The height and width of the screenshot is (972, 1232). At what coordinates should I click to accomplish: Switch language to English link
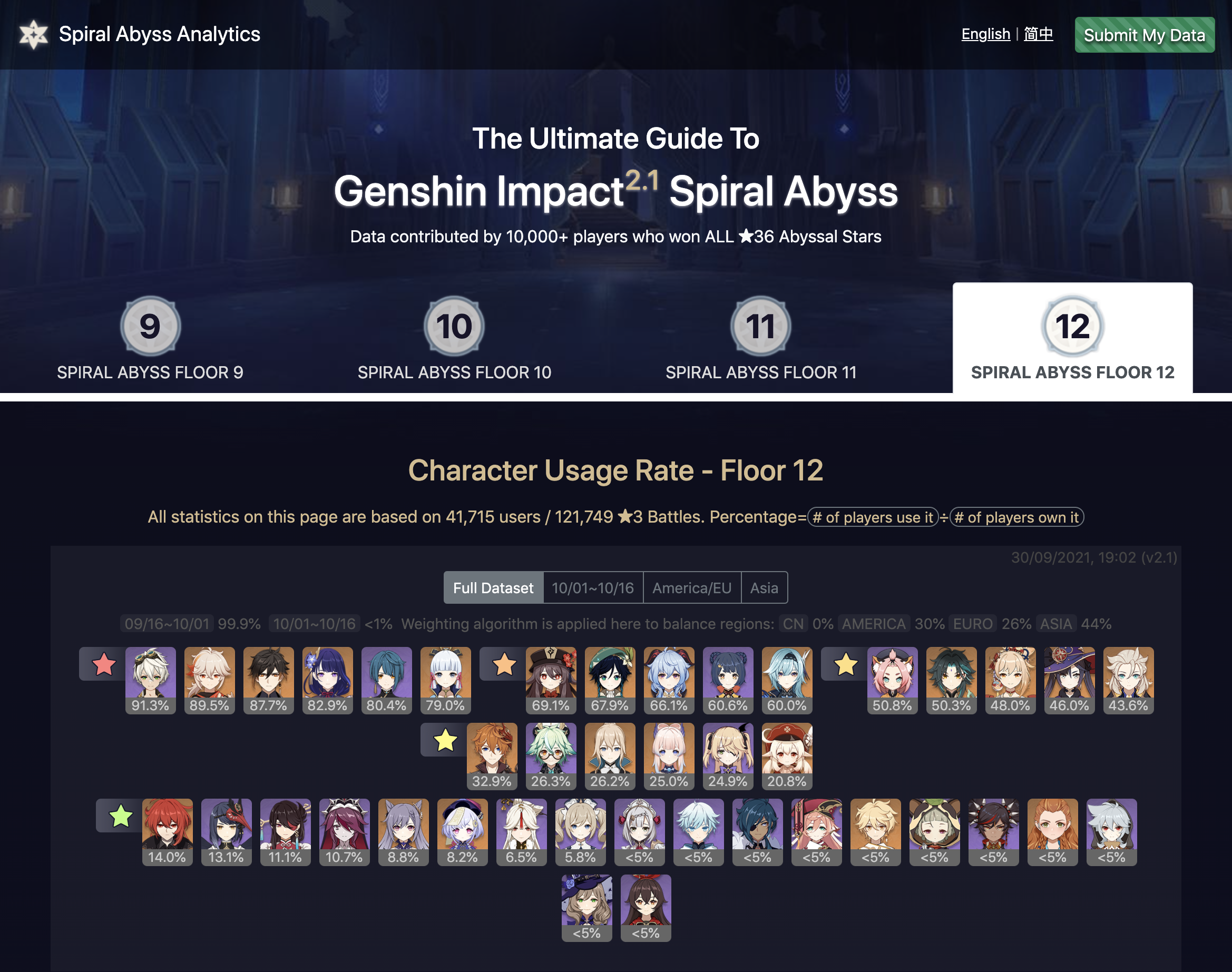coord(985,34)
